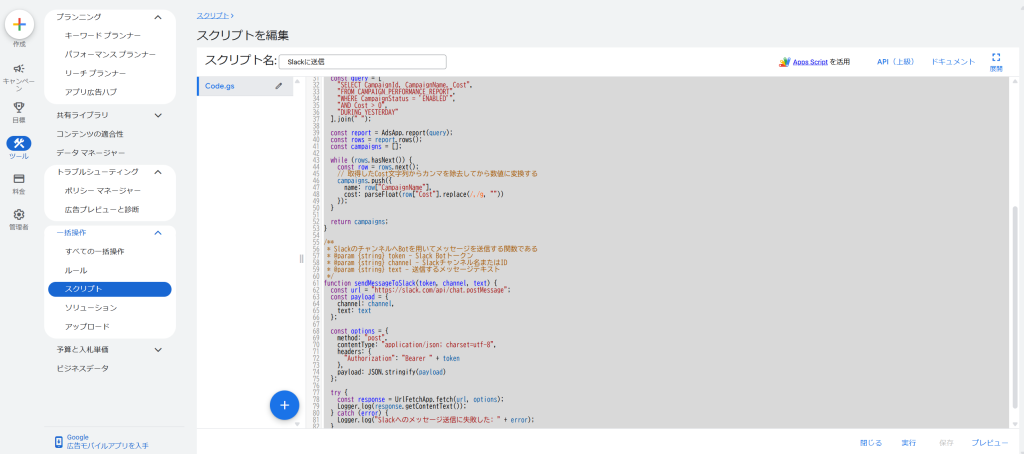Open the キャンペーン megaphone icon
Viewport: 1024px width, 454px height.
[x=19, y=68]
